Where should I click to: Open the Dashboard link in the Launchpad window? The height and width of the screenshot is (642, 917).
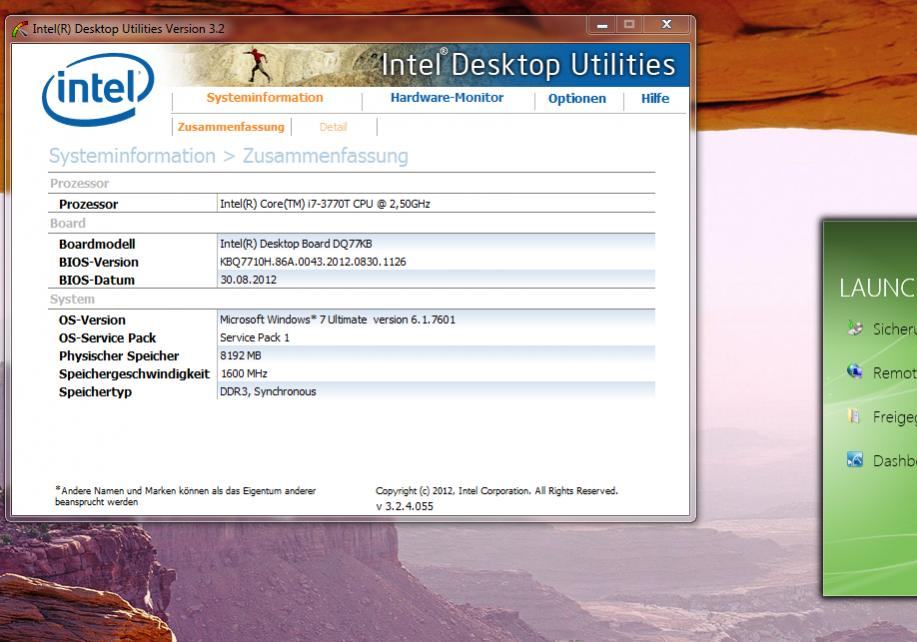(894, 461)
